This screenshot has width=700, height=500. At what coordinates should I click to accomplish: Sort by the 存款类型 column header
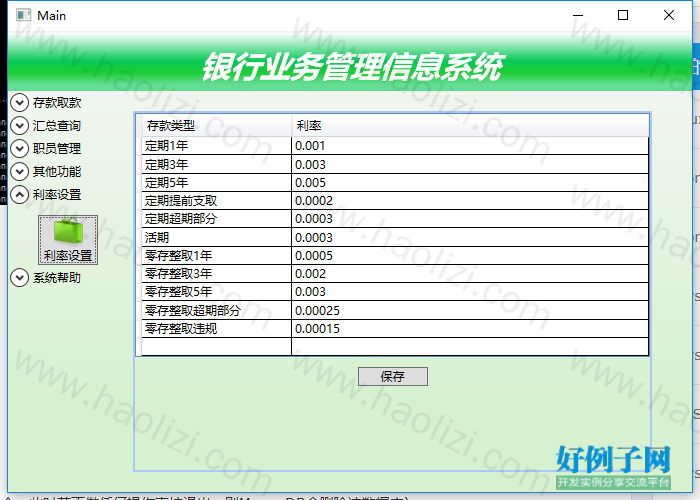click(x=217, y=126)
